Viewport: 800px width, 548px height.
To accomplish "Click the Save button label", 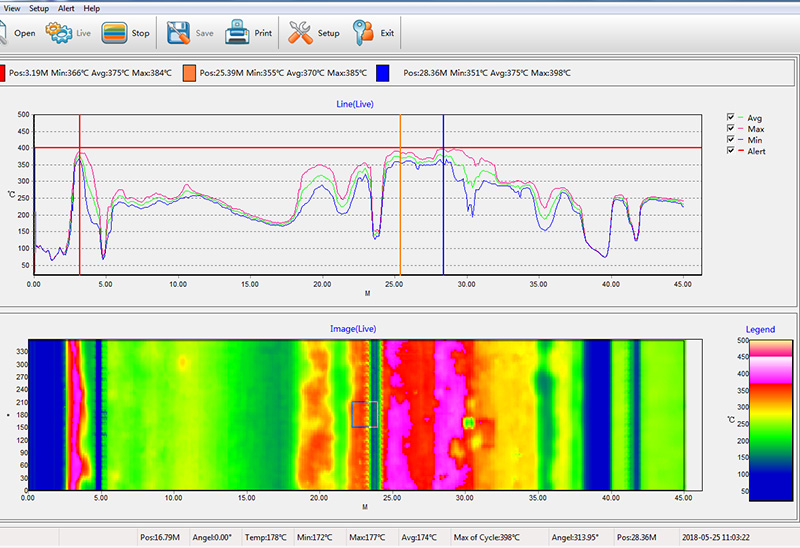I will 205,33.
